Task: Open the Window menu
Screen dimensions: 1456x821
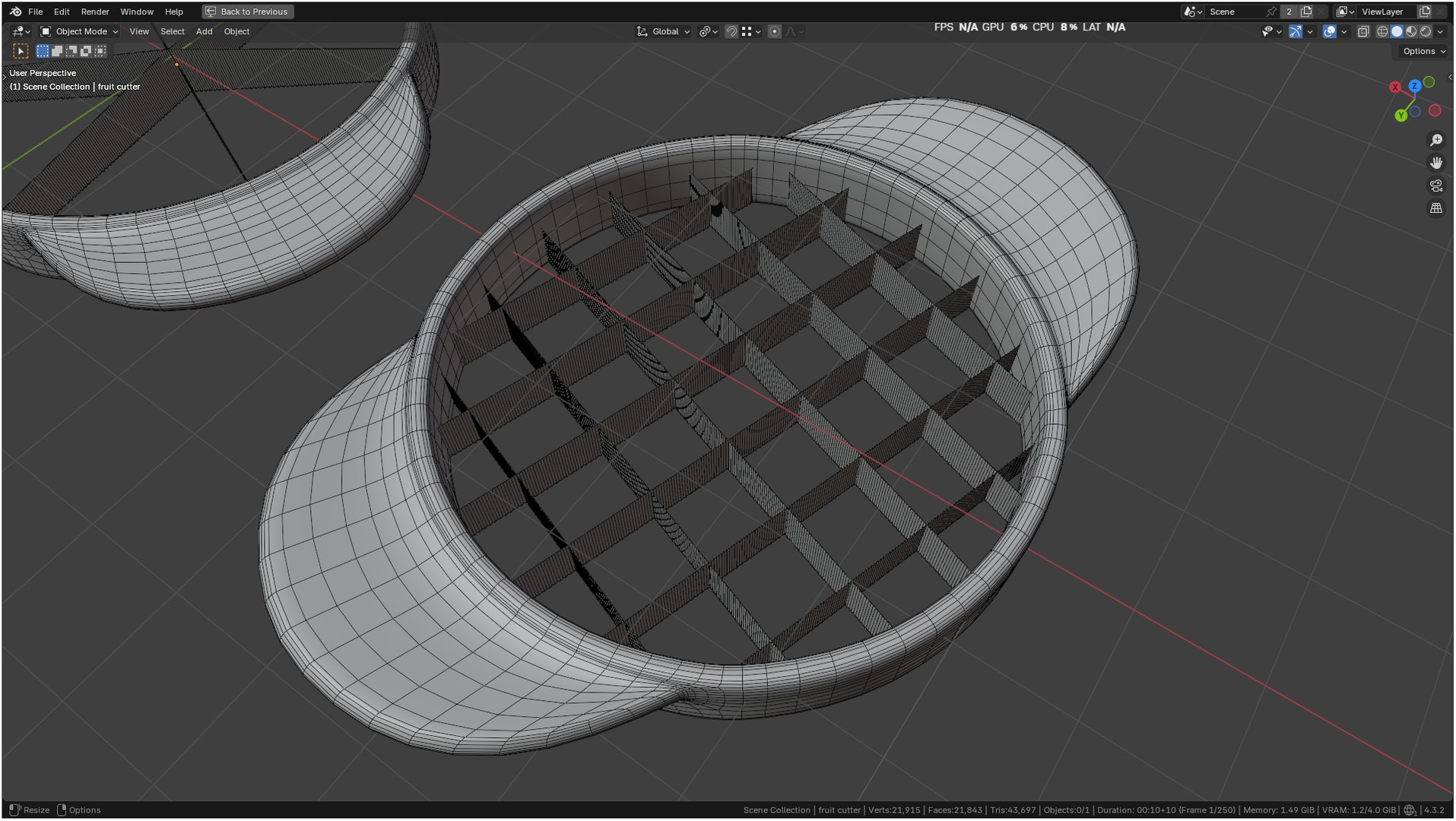Action: [x=137, y=11]
